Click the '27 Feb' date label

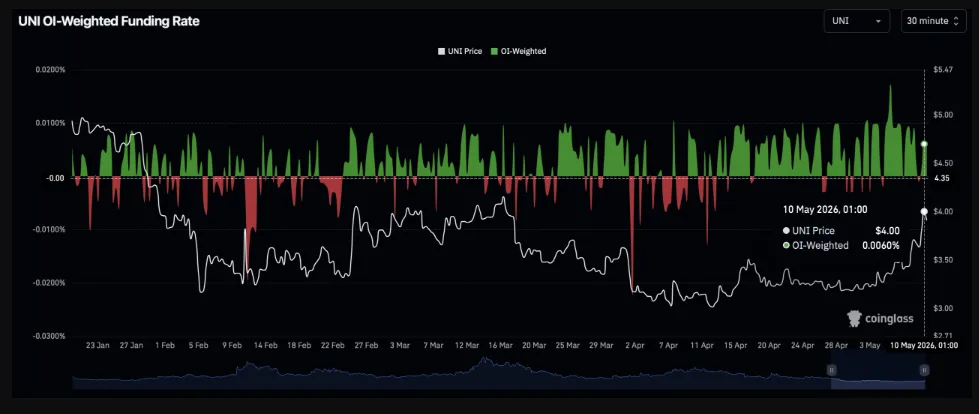(367, 345)
